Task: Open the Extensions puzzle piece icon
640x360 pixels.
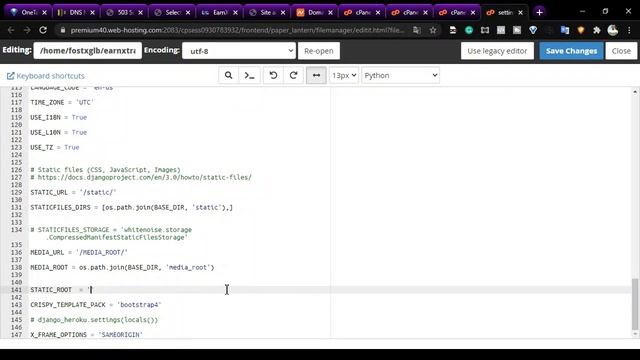Action: (597, 30)
